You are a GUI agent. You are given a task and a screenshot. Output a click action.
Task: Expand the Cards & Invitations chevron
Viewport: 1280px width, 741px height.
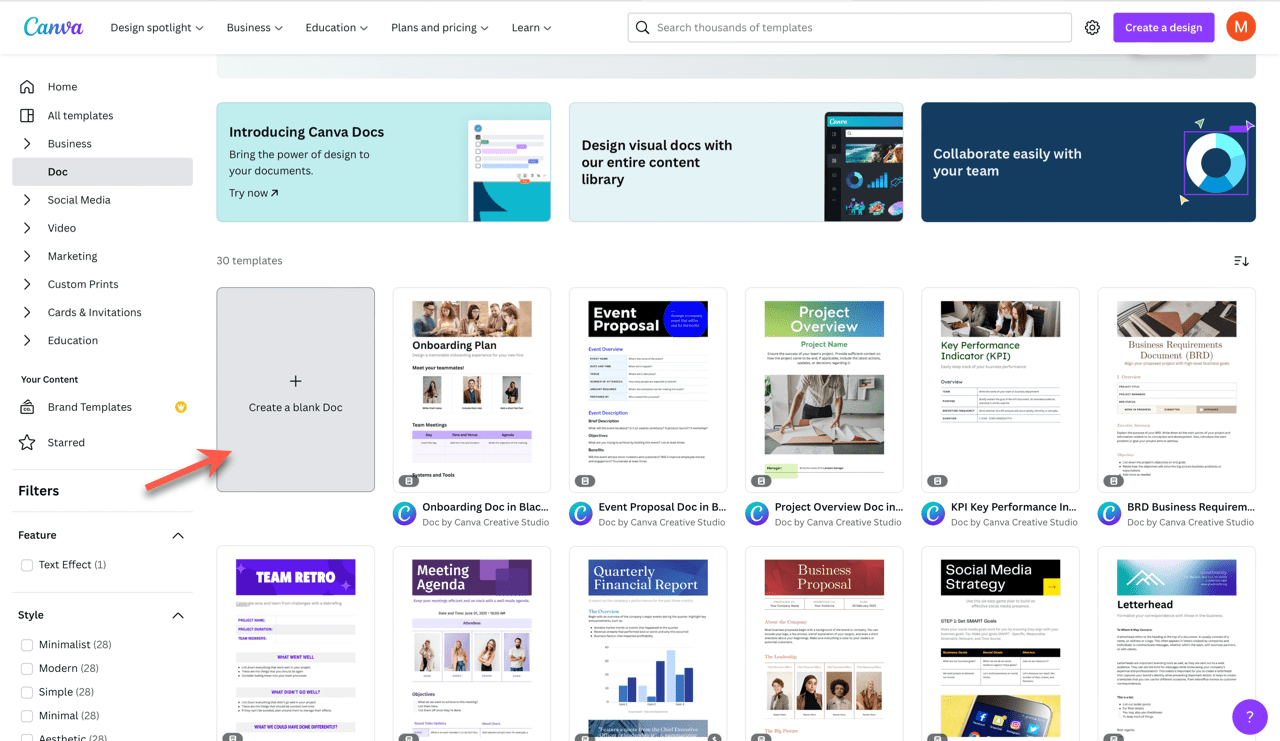point(27,312)
